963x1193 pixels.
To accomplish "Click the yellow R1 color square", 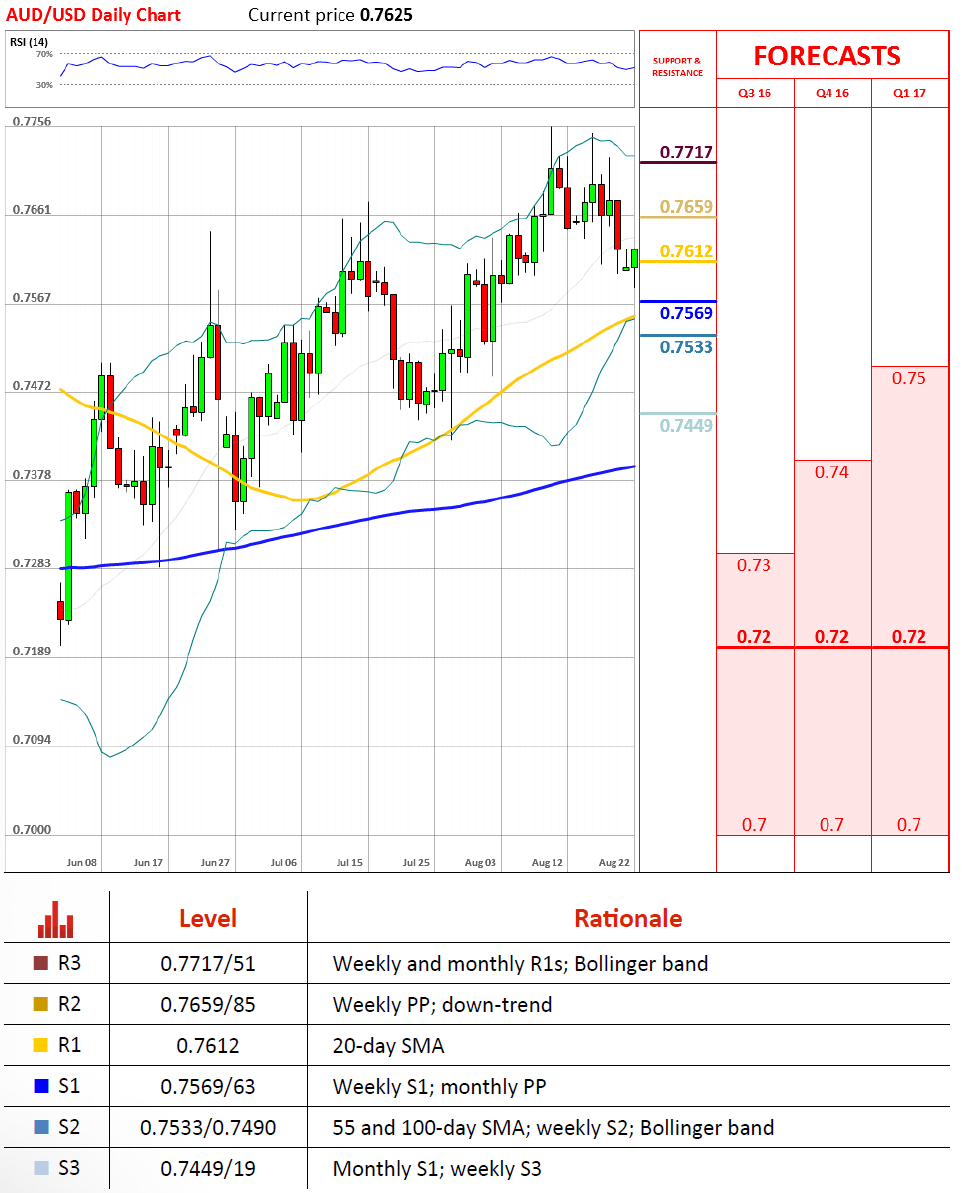I will (40, 1046).
